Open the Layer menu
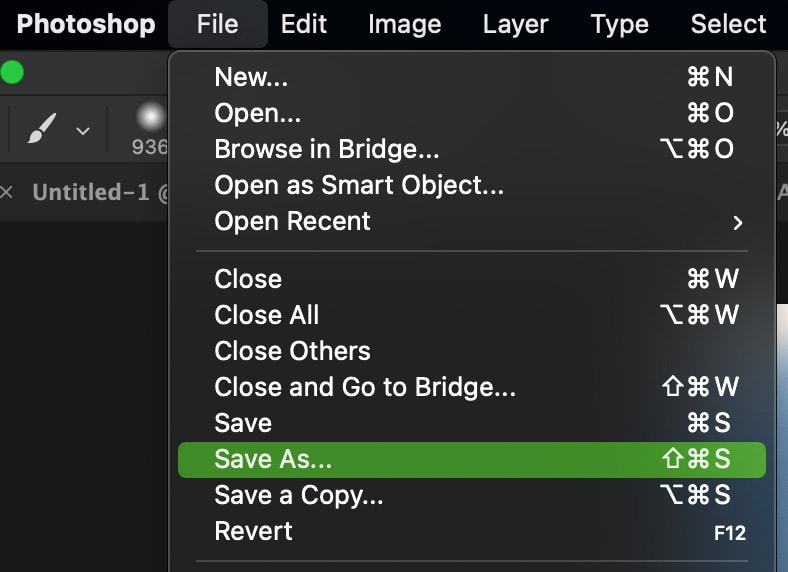 515,24
